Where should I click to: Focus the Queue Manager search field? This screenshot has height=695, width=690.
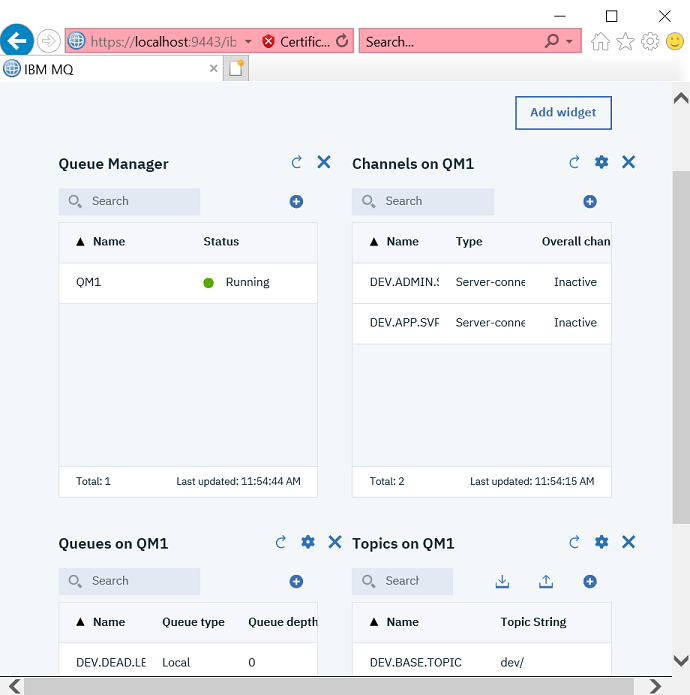coord(129,202)
